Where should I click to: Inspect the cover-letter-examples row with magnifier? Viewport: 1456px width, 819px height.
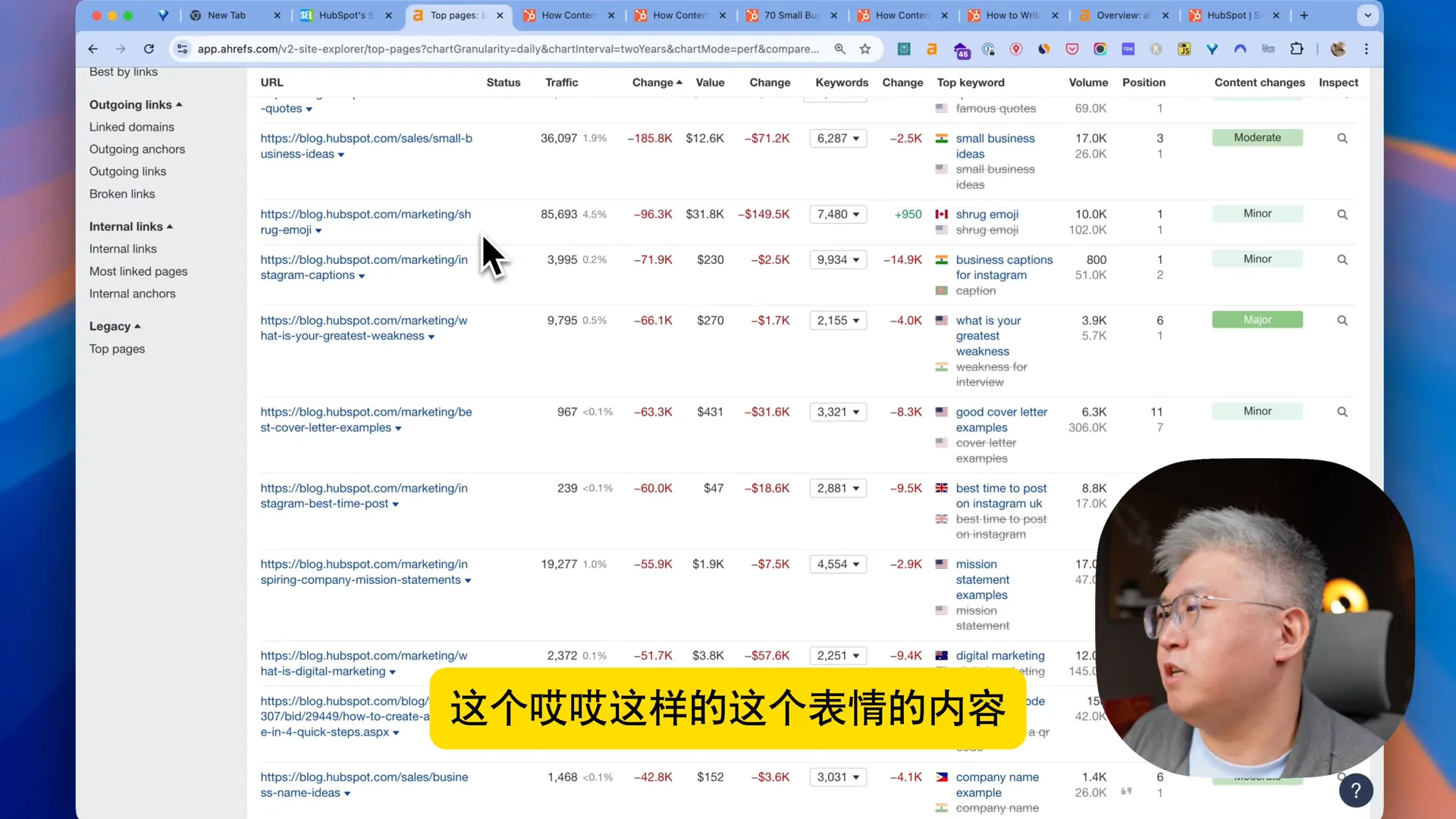[x=1342, y=412]
